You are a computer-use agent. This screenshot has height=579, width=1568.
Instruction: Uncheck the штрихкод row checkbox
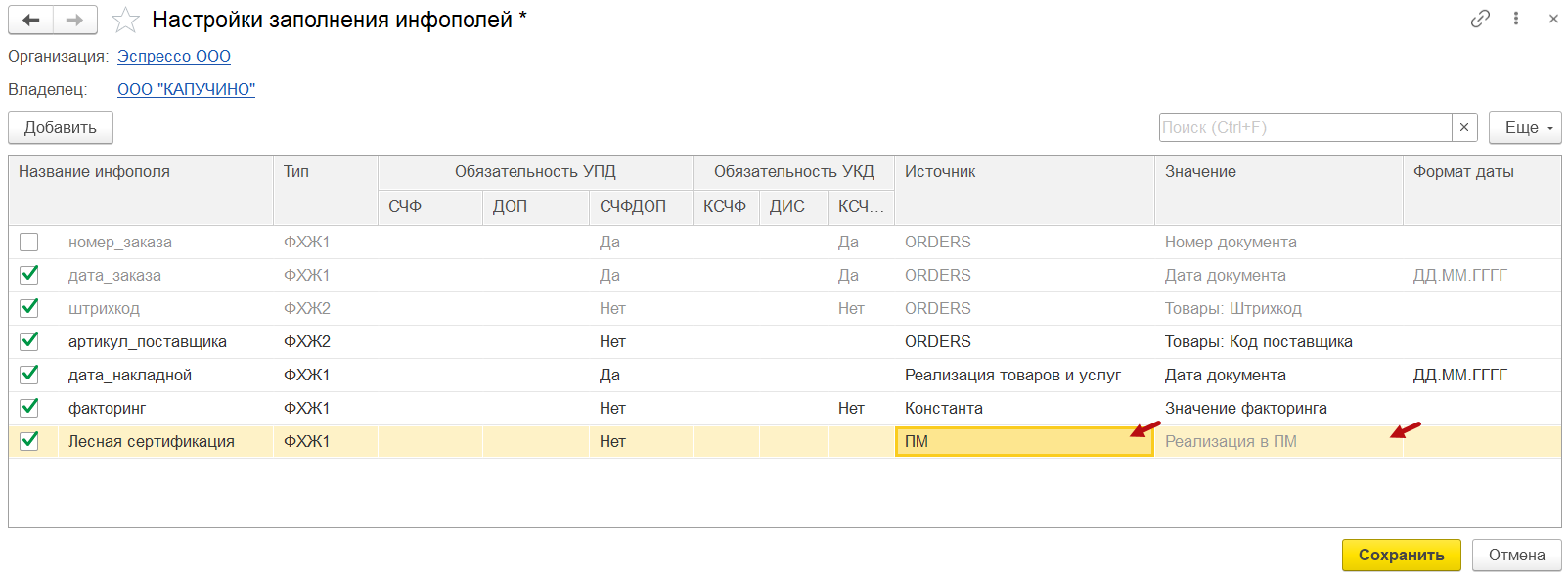29,308
